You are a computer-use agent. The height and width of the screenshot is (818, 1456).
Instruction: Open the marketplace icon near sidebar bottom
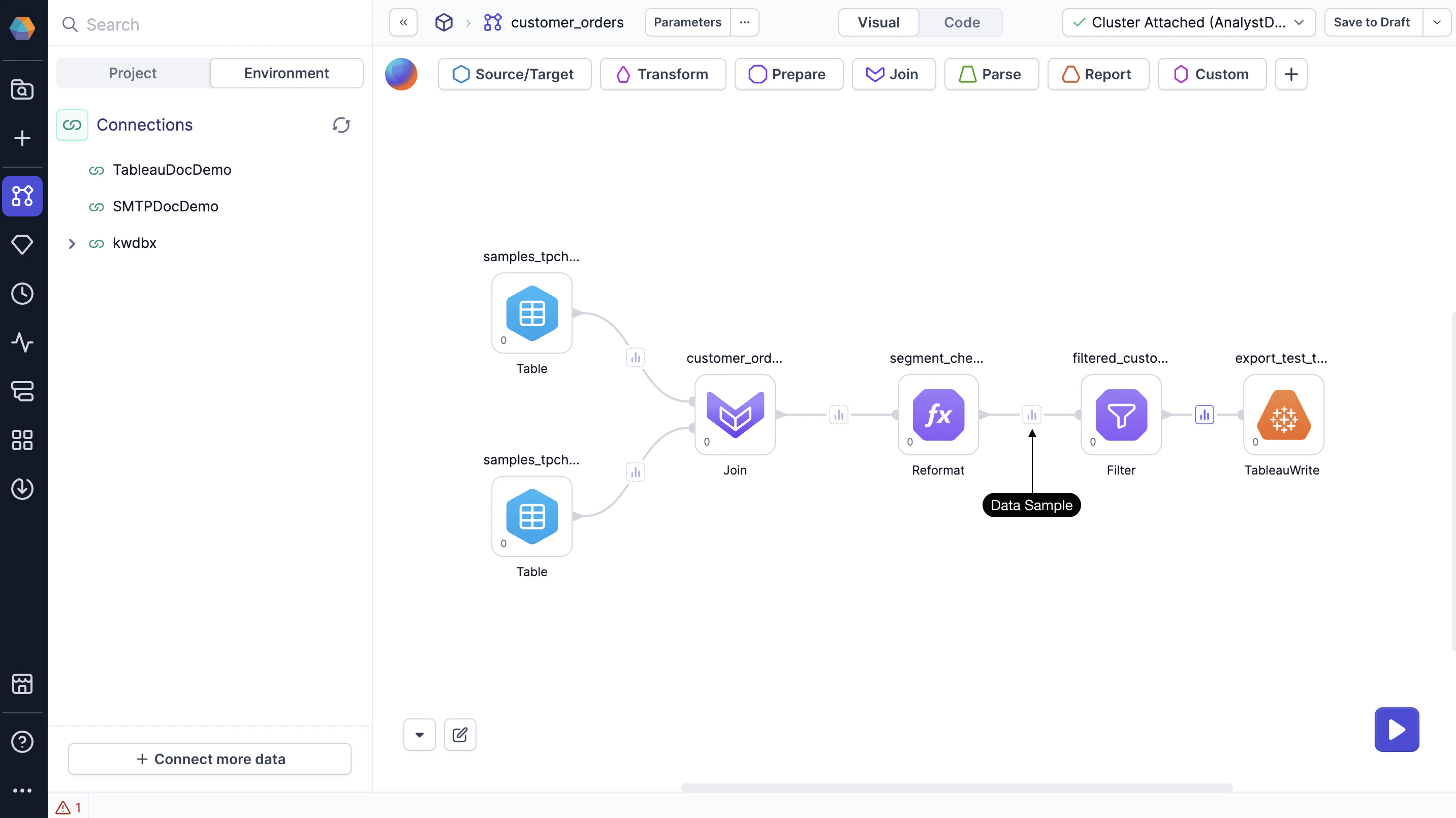[23, 684]
